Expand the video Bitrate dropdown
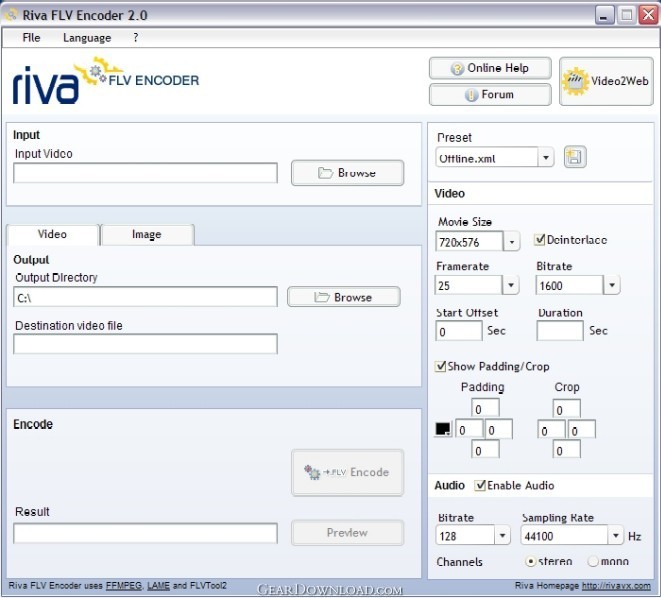Screen dimensions: 661x598 click(x=612, y=285)
